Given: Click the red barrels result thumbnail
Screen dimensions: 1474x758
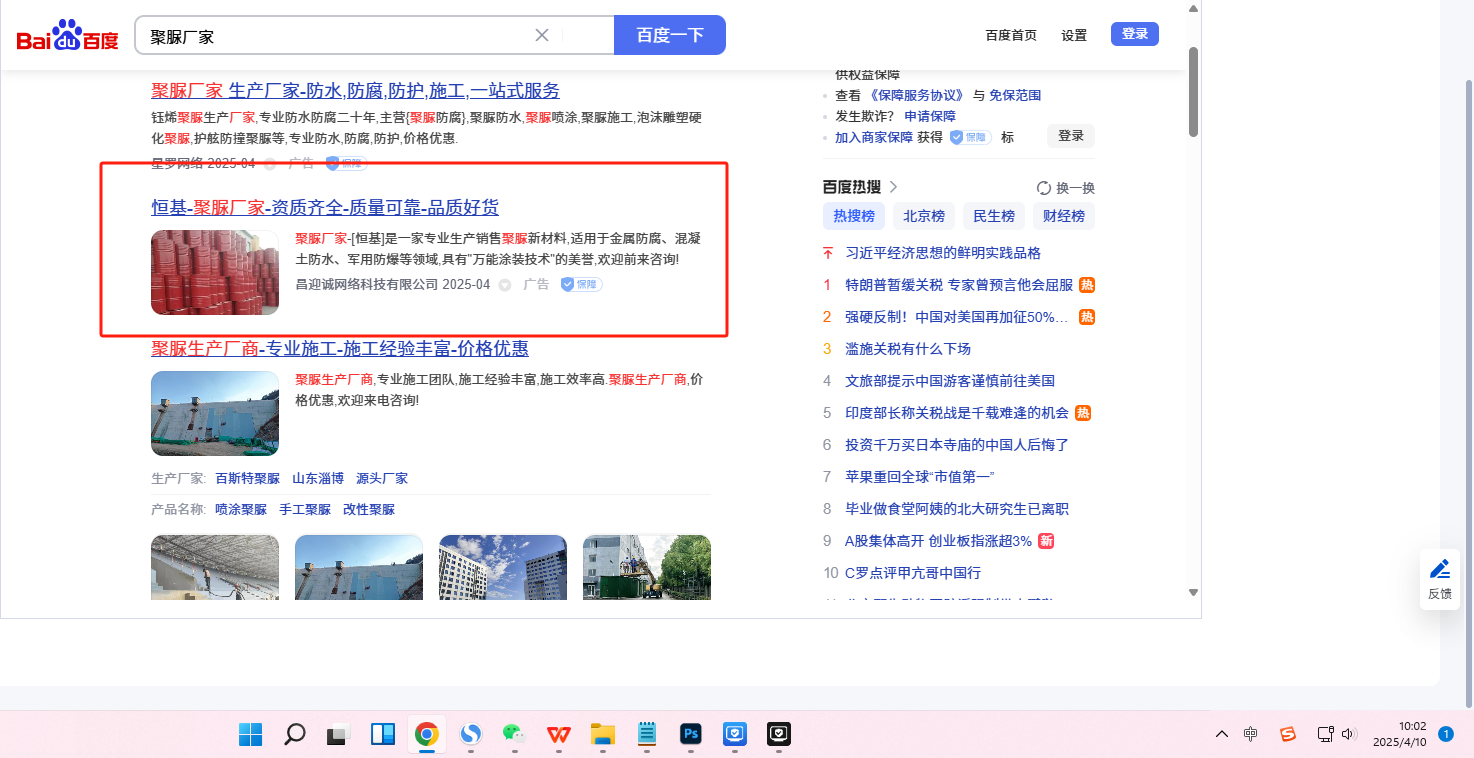Looking at the screenshot, I should click(215, 272).
